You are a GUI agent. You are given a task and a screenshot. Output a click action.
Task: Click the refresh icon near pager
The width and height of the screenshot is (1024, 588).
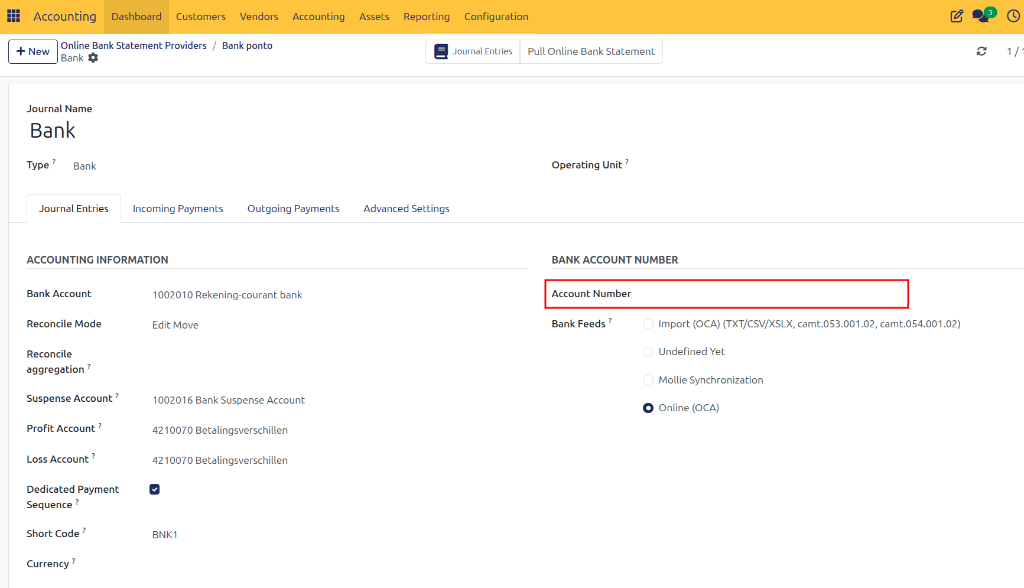click(982, 51)
